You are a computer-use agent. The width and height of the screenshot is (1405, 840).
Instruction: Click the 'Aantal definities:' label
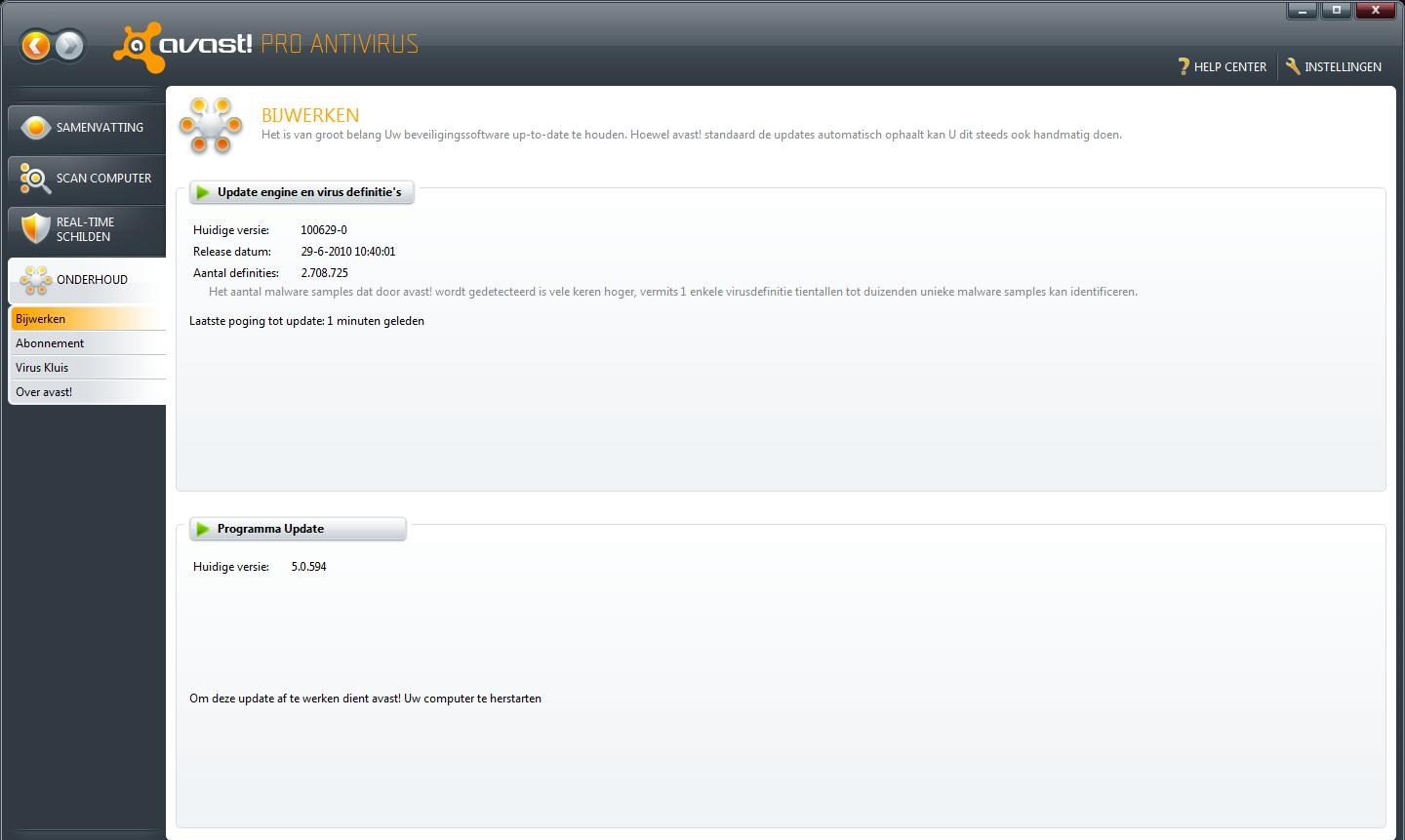tap(236, 273)
